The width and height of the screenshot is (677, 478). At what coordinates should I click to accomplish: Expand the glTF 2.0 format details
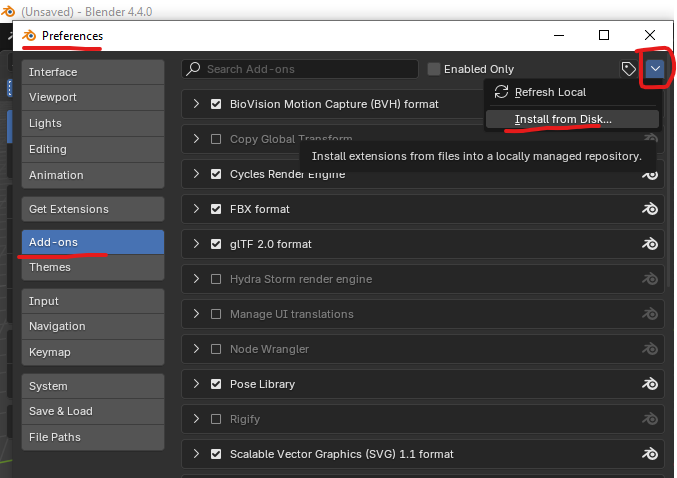pos(196,244)
